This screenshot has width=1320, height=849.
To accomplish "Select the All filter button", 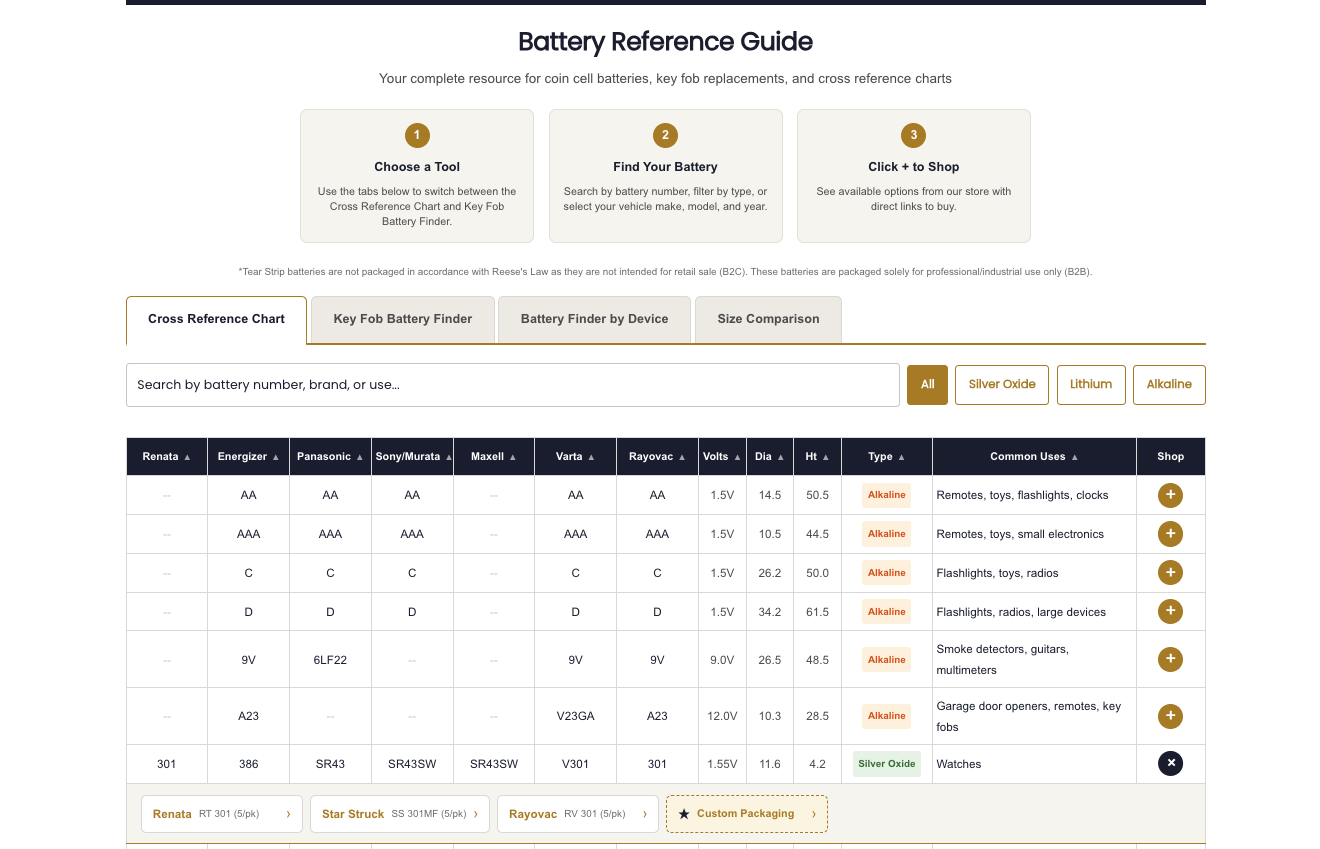I will 927,384.
